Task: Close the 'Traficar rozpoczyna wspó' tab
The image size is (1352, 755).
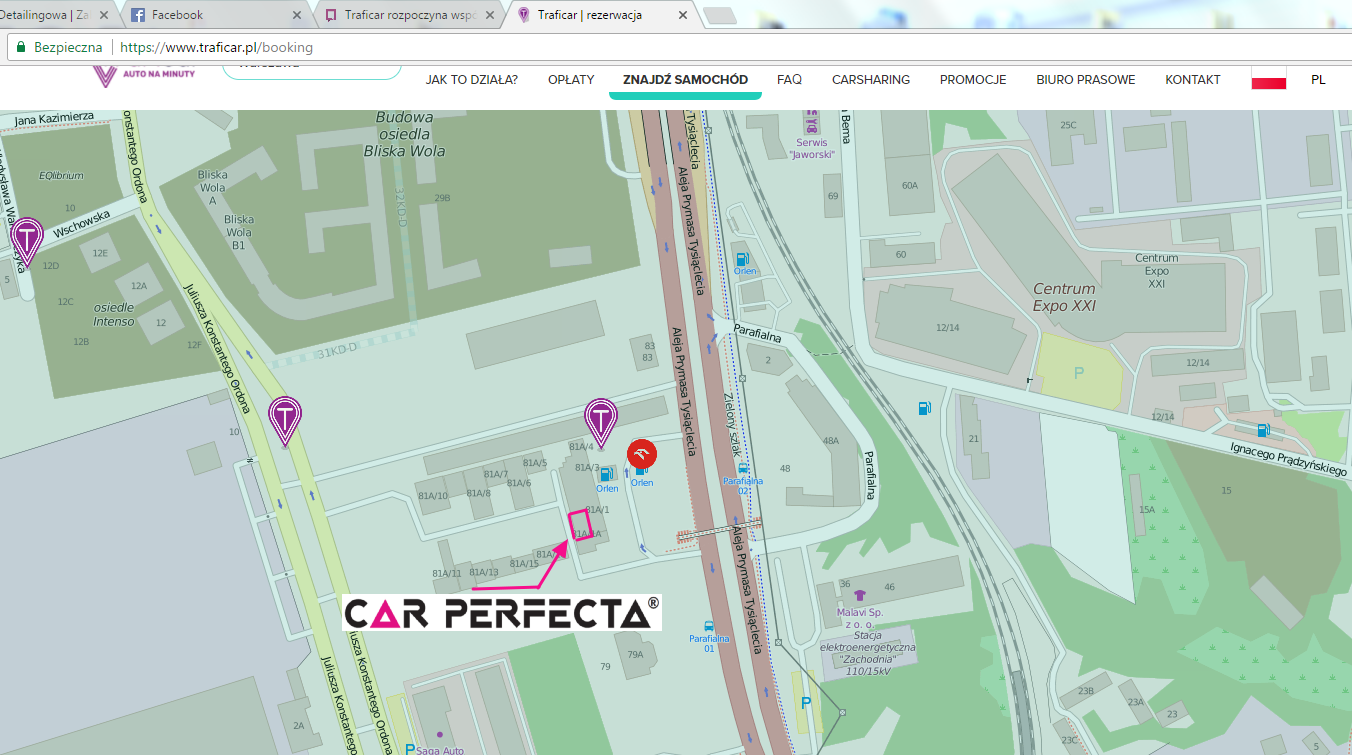Action: pos(490,15)
